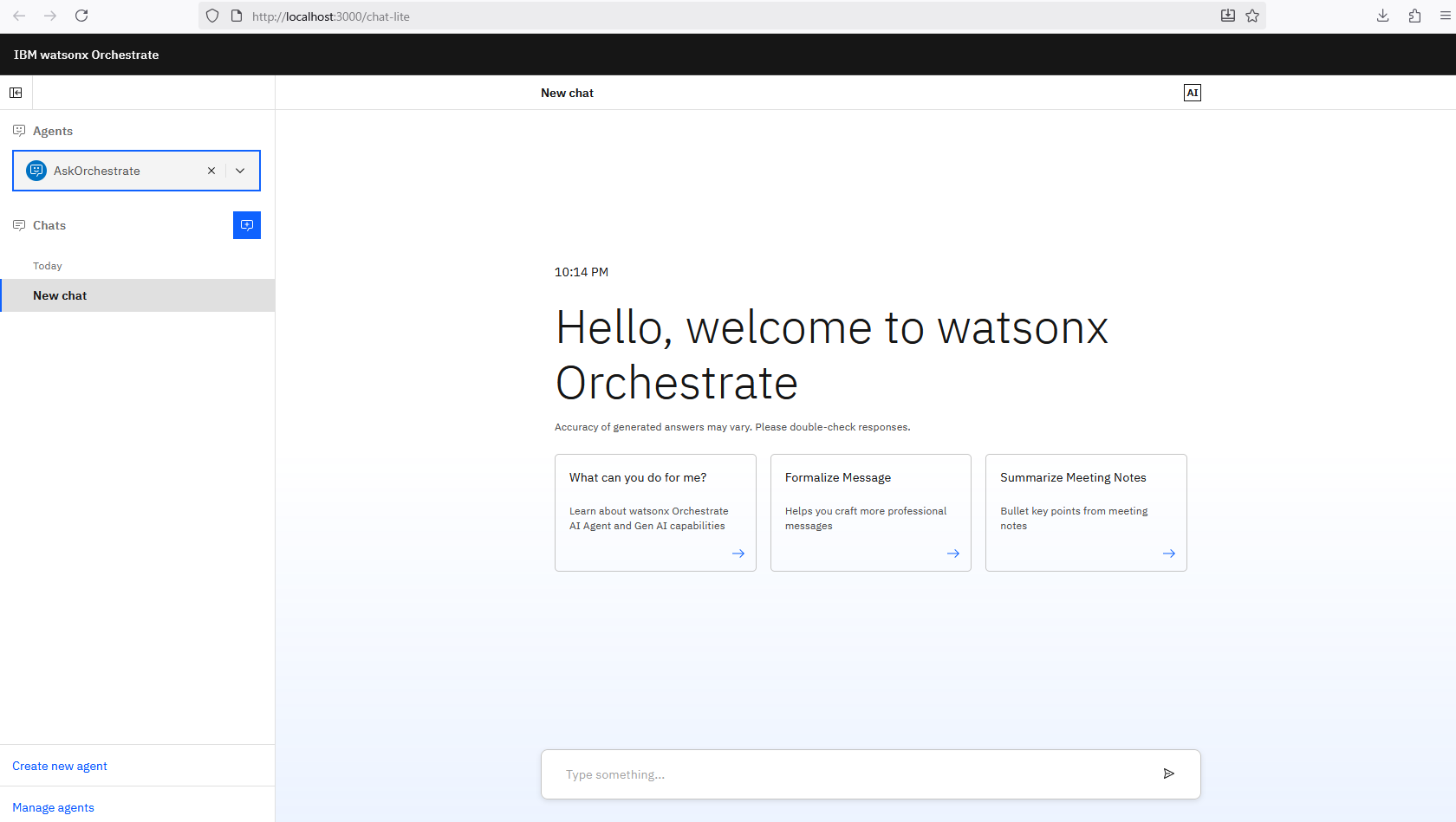Open the Manage agents link

(x=53, y=807)
